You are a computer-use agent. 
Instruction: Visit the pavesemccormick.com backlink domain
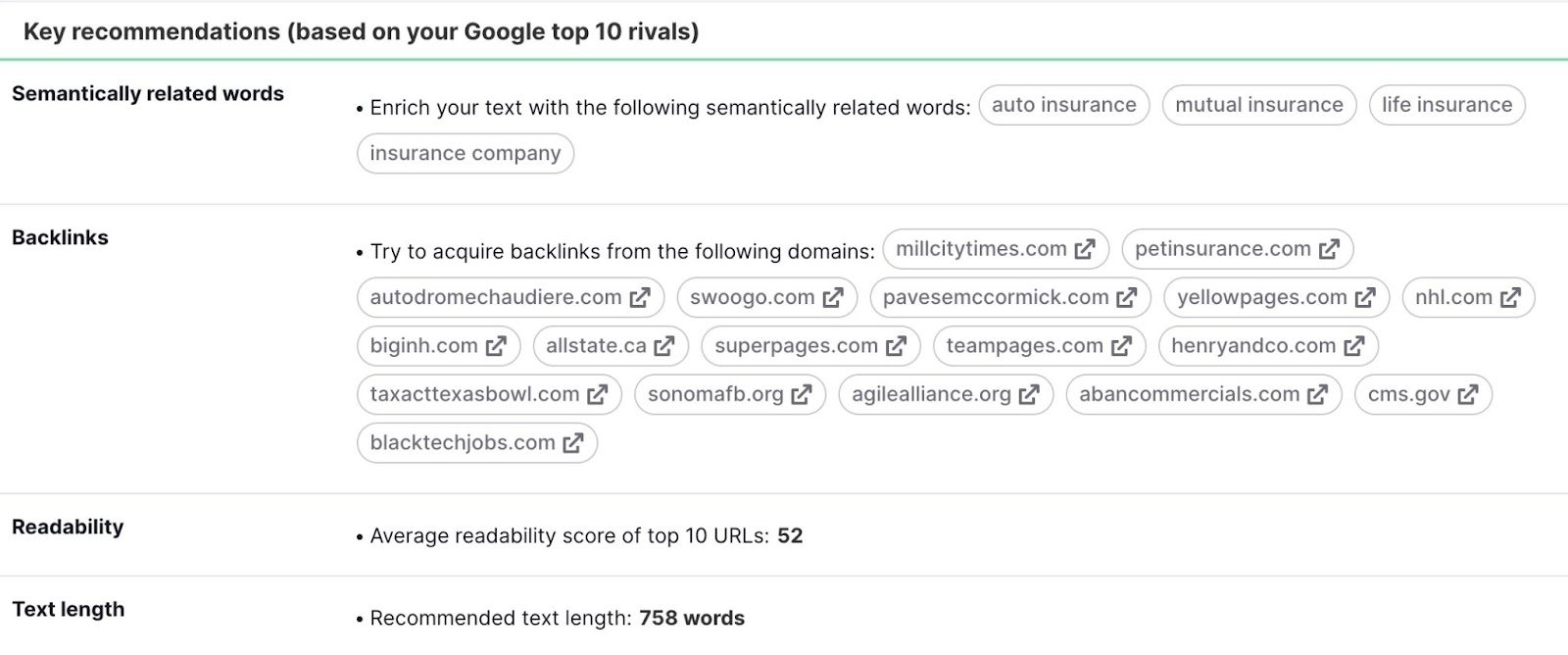[x=1011, y=297]
